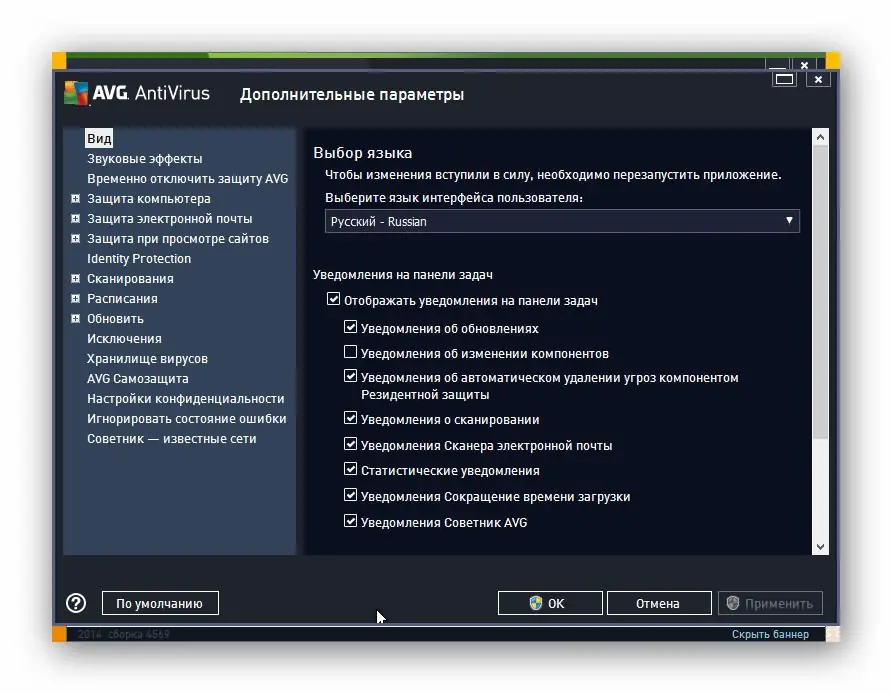Expand the 'Сканирования' tree node
Image resolution: width=892 pixels, height=694 pixels.
coord(75,278)
